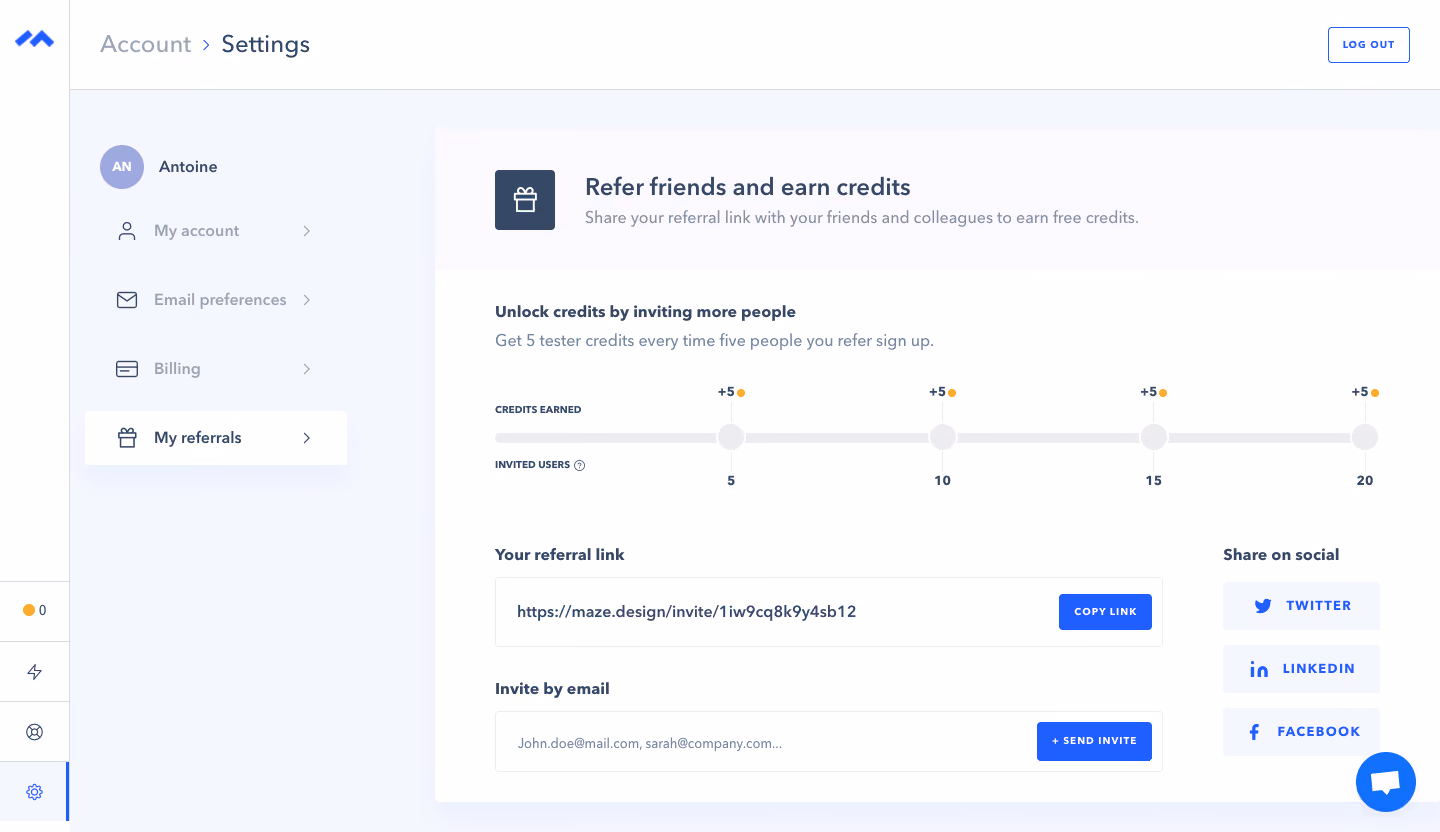Viewport: 1440px width, 832px height.
Task: Expand My referrals chevron arrow
Action: 307,438
